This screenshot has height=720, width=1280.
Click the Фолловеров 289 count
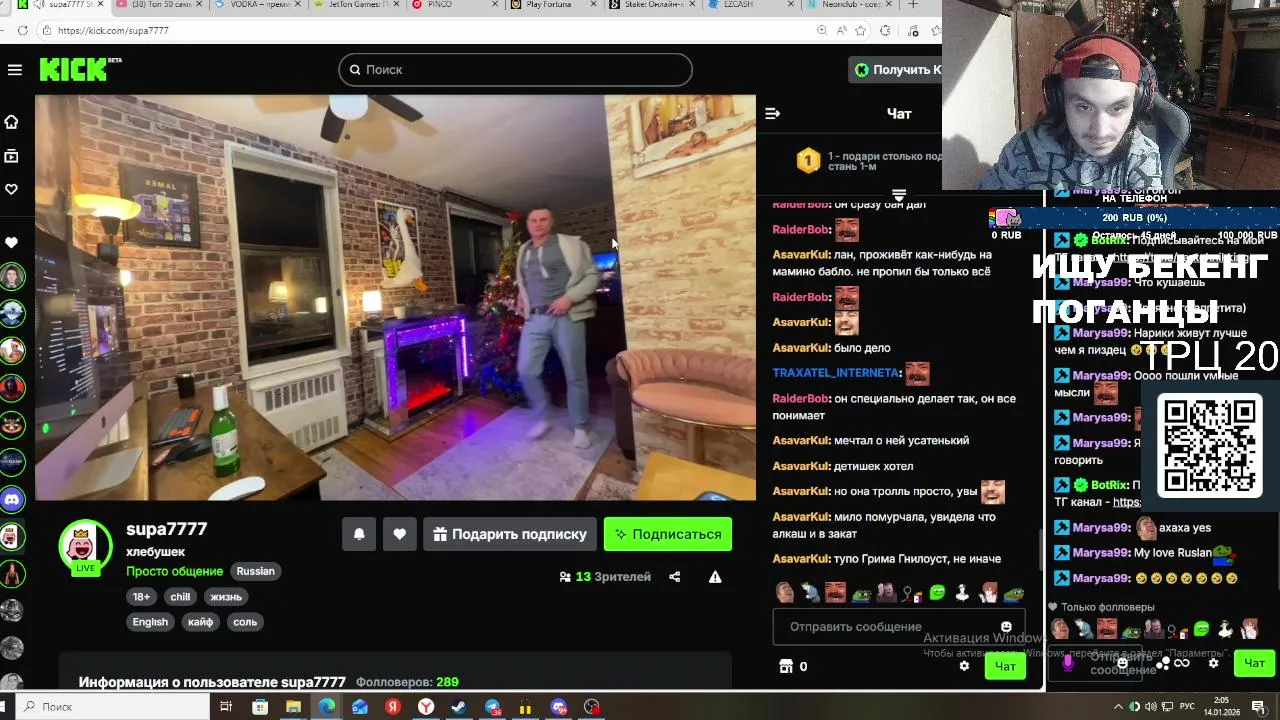click(x=407, y=682)
